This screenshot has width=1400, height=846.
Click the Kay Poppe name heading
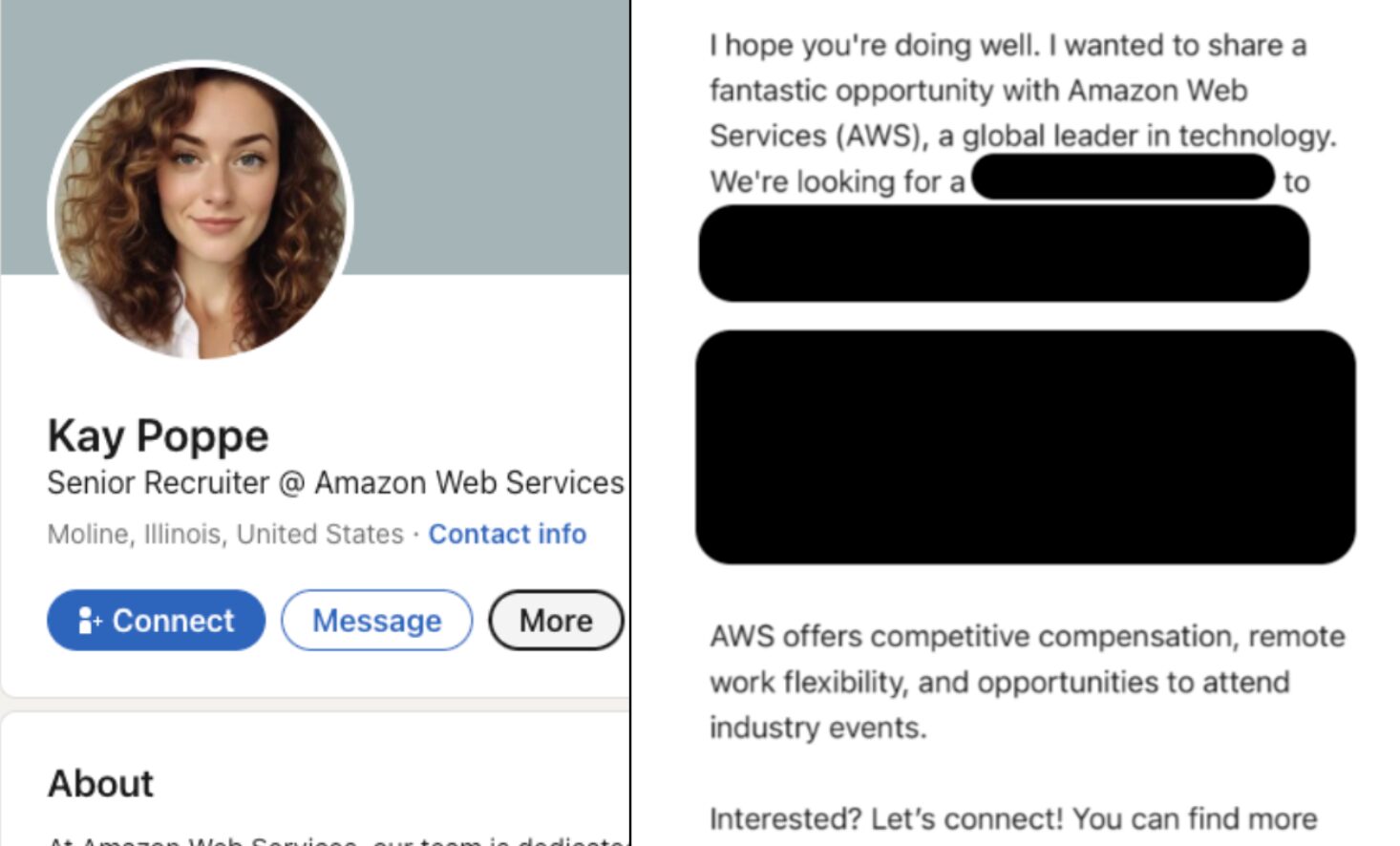[x=159, y=435]
